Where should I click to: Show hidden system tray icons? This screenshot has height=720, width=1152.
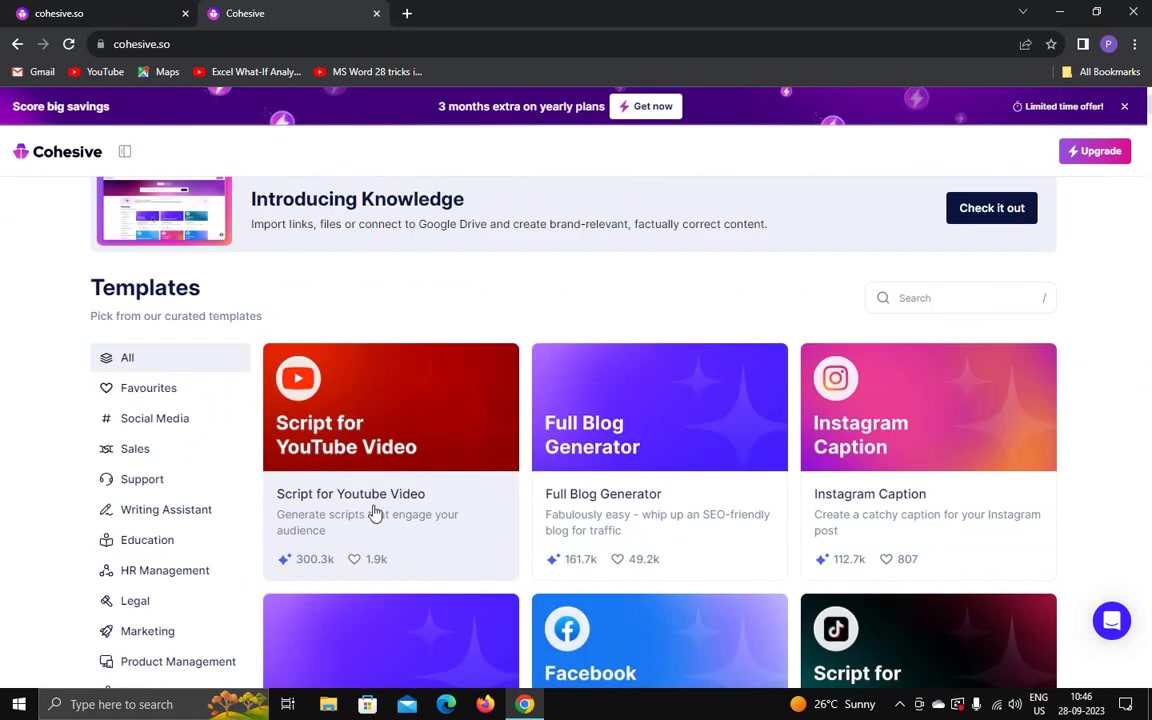(899, 704)
